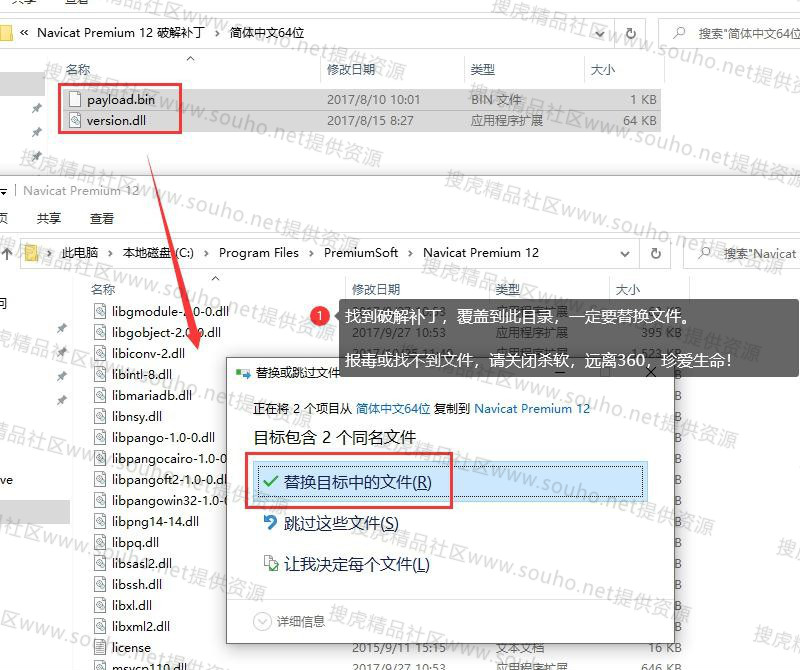The height and width of the screenshot is (670, 800).
Task: Sort by 修改日期 column in Navicat window
Action: click(x=376, y=289)
